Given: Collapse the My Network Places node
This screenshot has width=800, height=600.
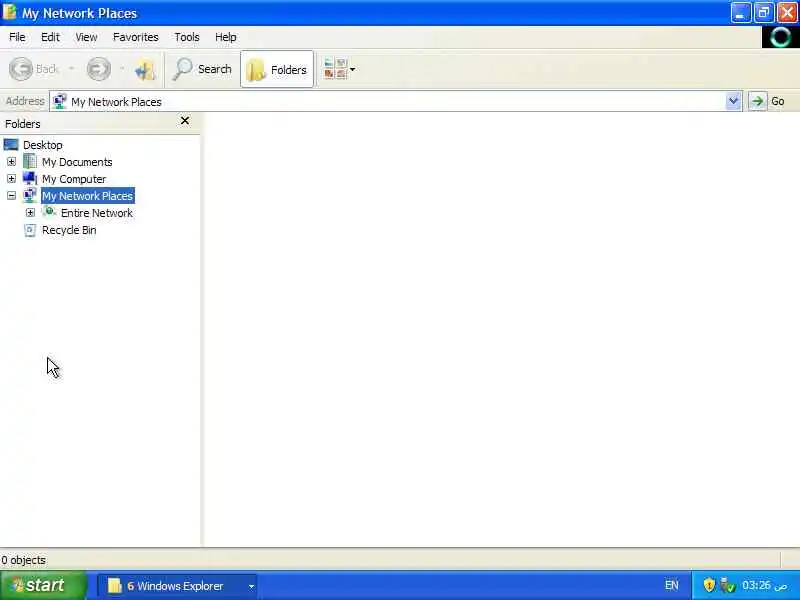Looking at the screenshot, I should pos(11,196).
